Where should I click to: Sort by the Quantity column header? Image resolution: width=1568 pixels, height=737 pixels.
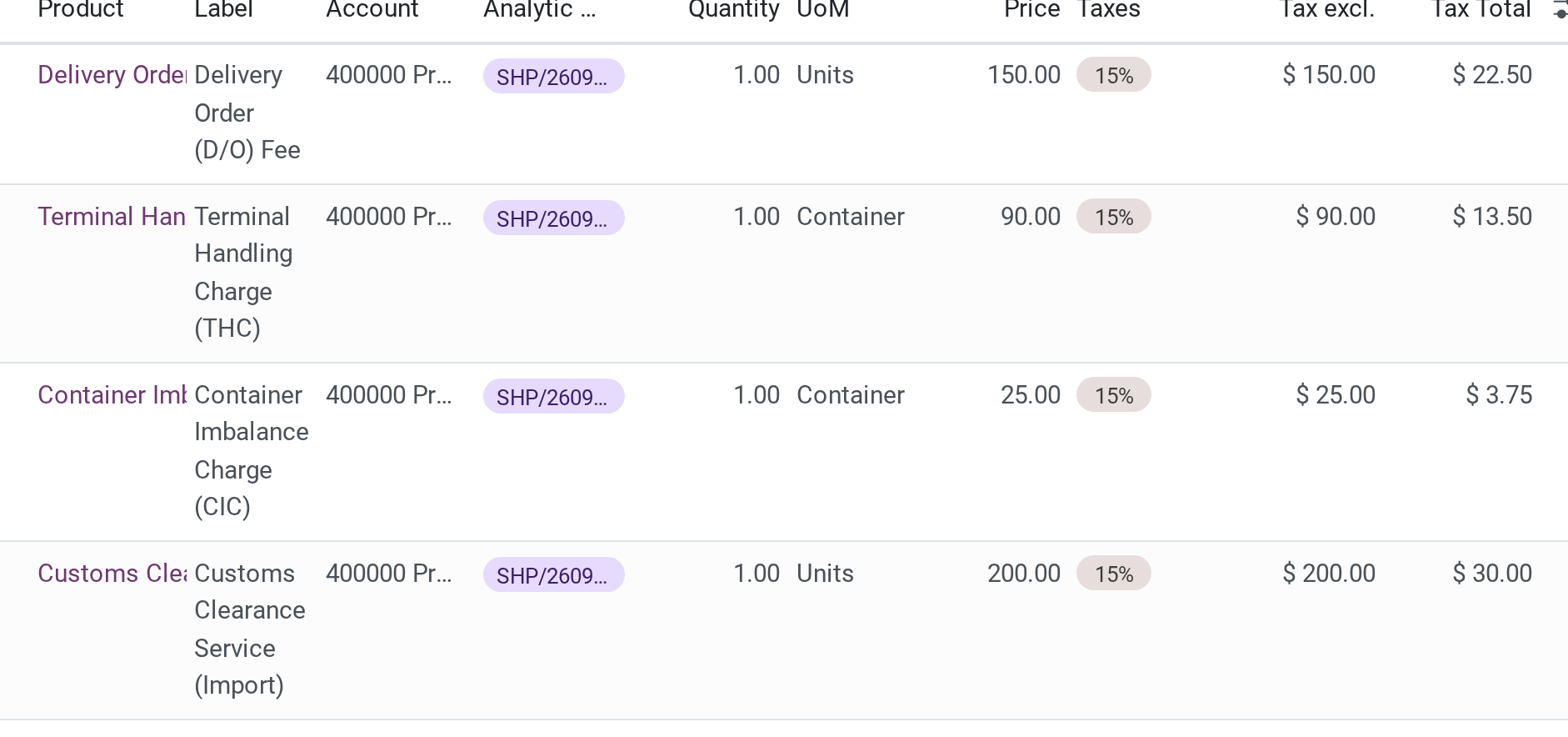[x=733, y=10]
